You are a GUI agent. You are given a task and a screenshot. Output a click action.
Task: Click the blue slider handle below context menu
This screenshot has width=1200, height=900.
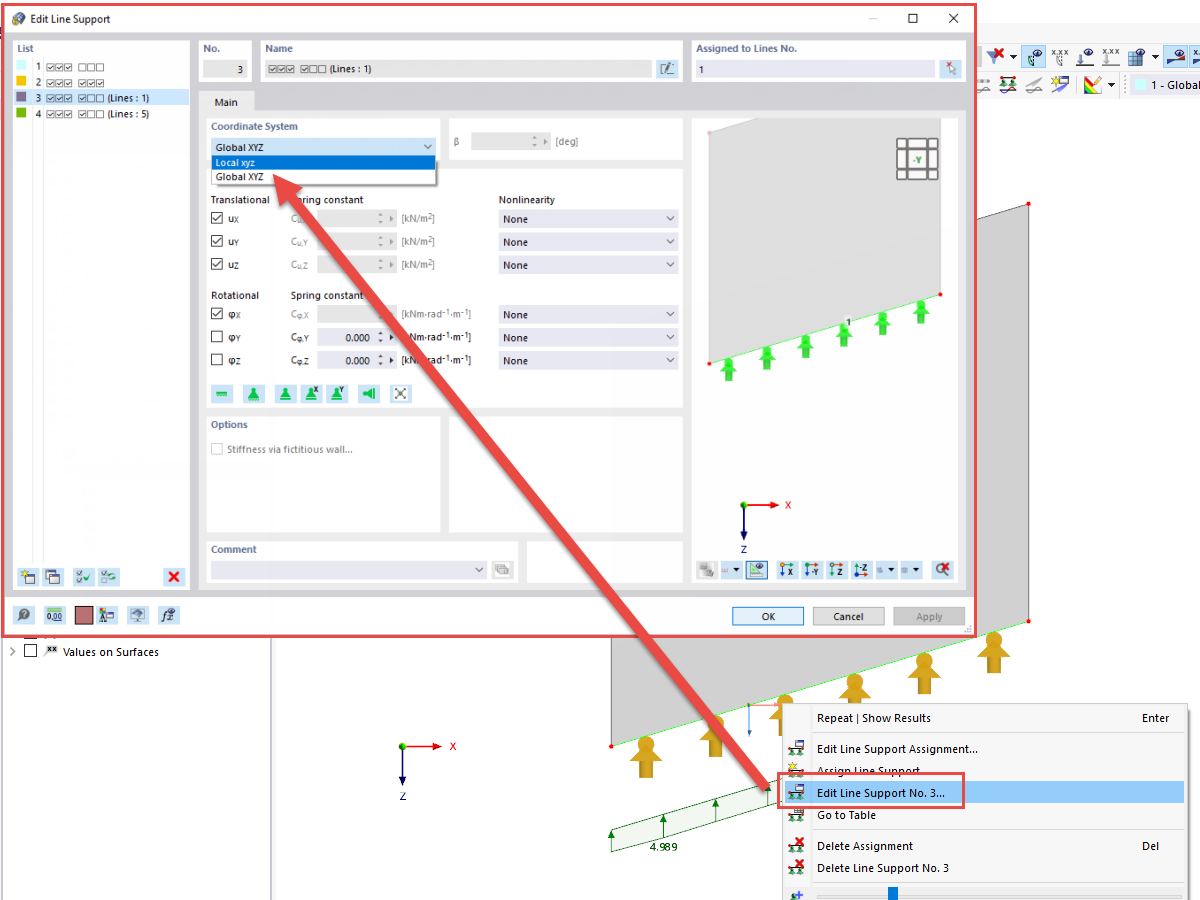tap(893, 894)
